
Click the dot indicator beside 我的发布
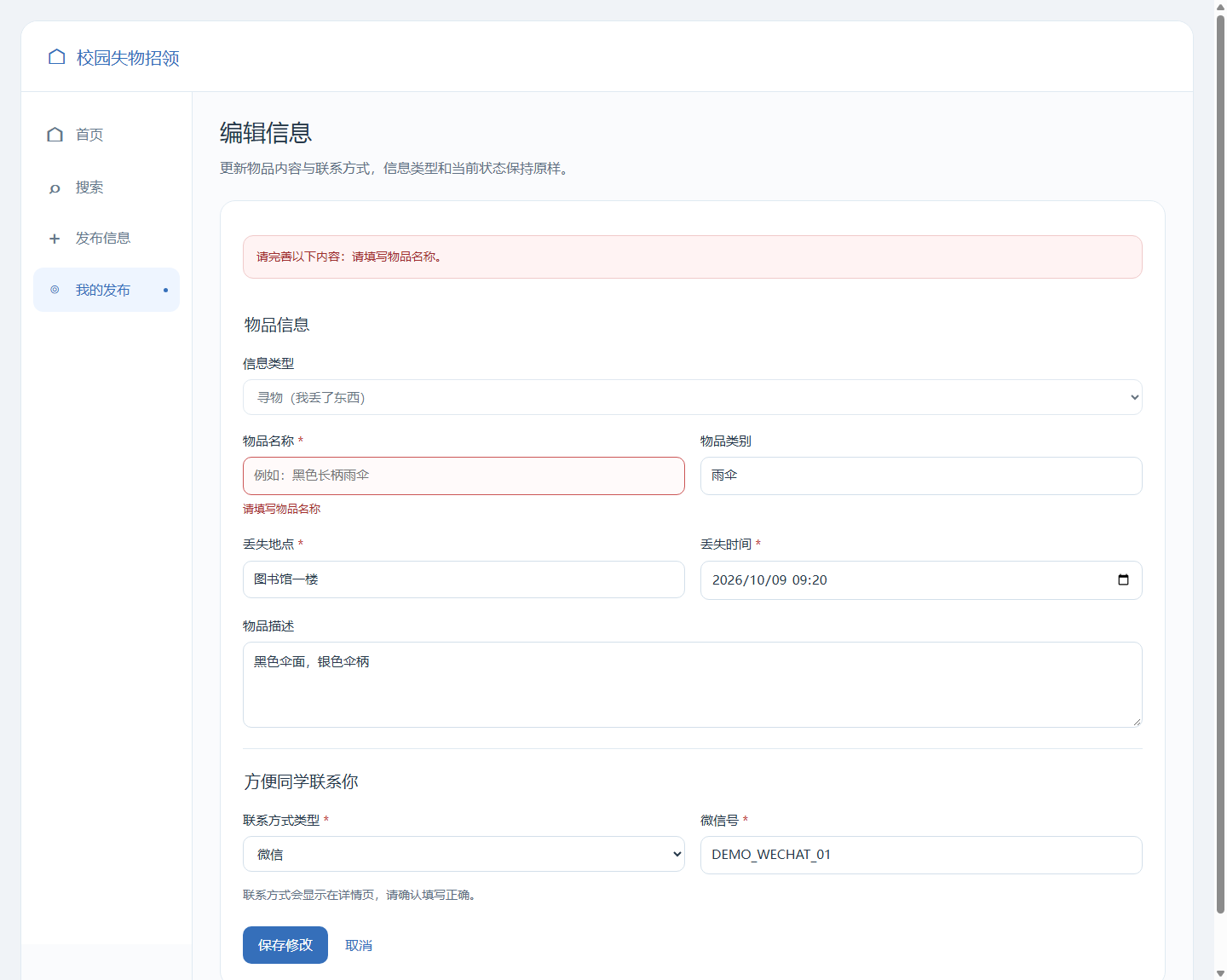pyautogui.click(x=165, y=291)
